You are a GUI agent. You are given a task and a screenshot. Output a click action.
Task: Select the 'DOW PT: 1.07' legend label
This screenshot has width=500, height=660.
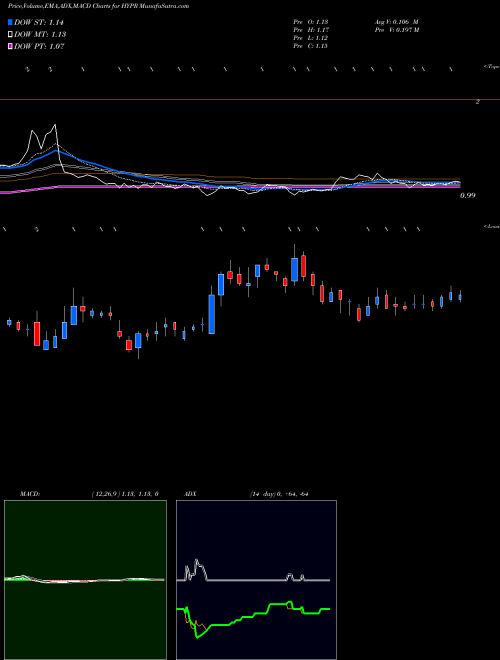click(39, 46)
